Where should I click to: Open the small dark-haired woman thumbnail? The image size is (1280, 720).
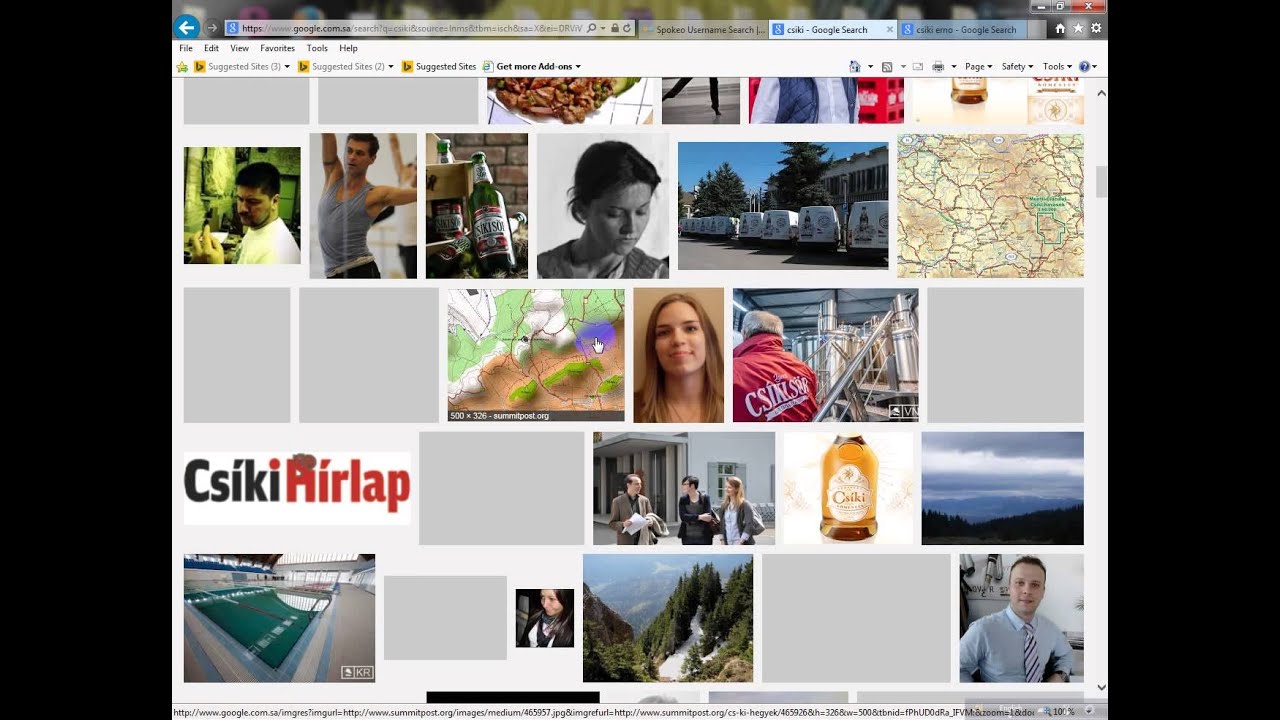coord(545,618)
